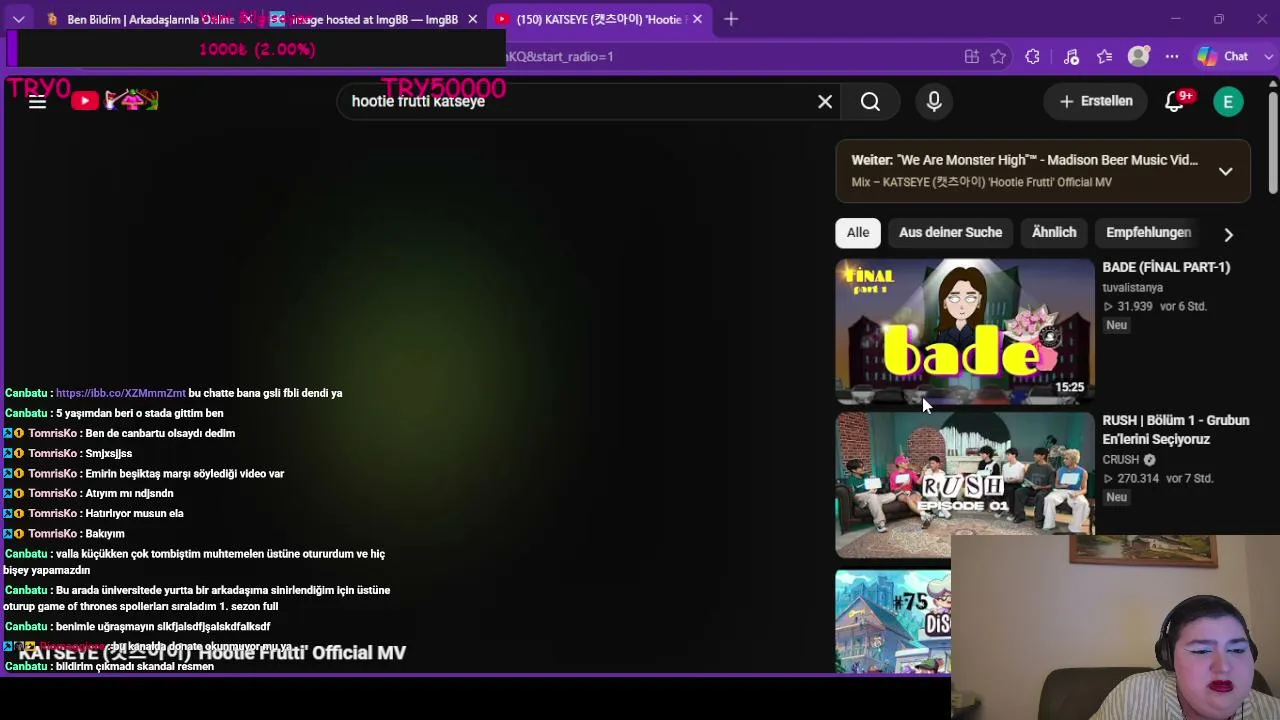
Task: Open browser settings ellipsis menu
Action: coord(1172,56)
